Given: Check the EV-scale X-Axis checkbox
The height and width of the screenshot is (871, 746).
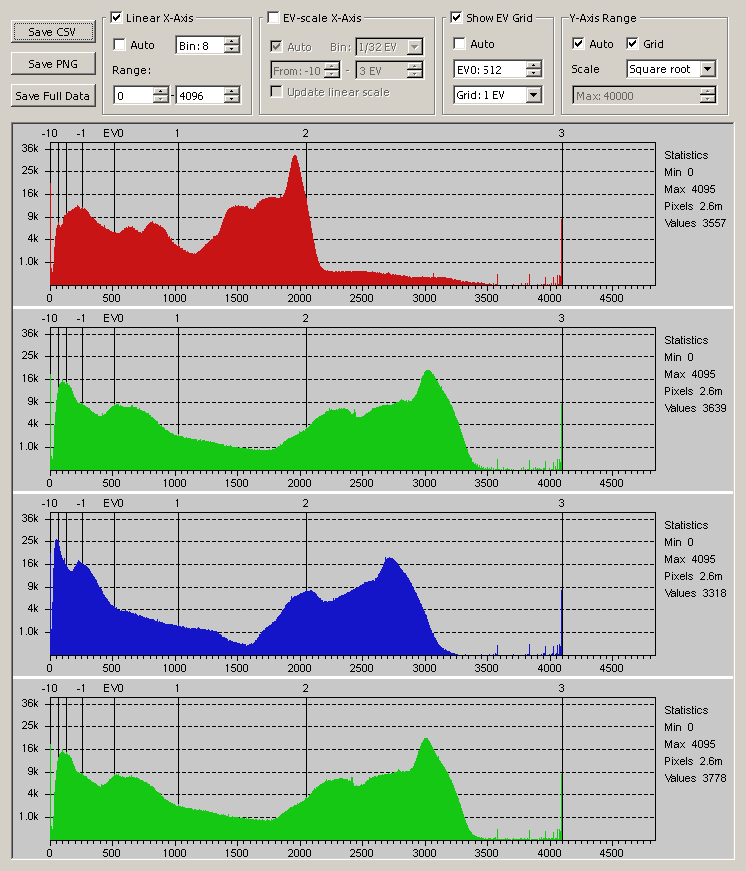Looking at the screenshot, I should [x=273, y=18].
